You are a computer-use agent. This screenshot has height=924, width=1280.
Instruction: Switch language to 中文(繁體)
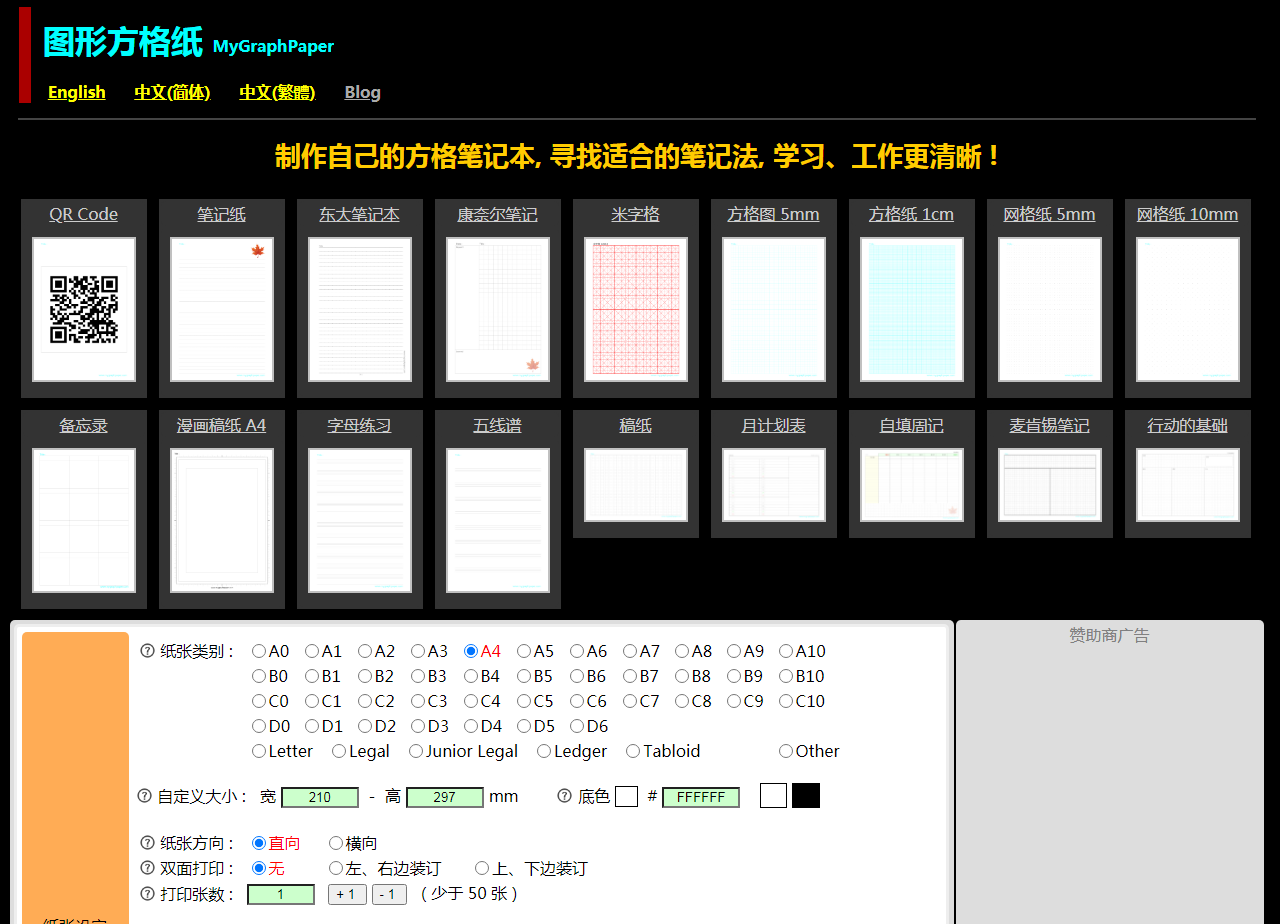pos(277,92)
